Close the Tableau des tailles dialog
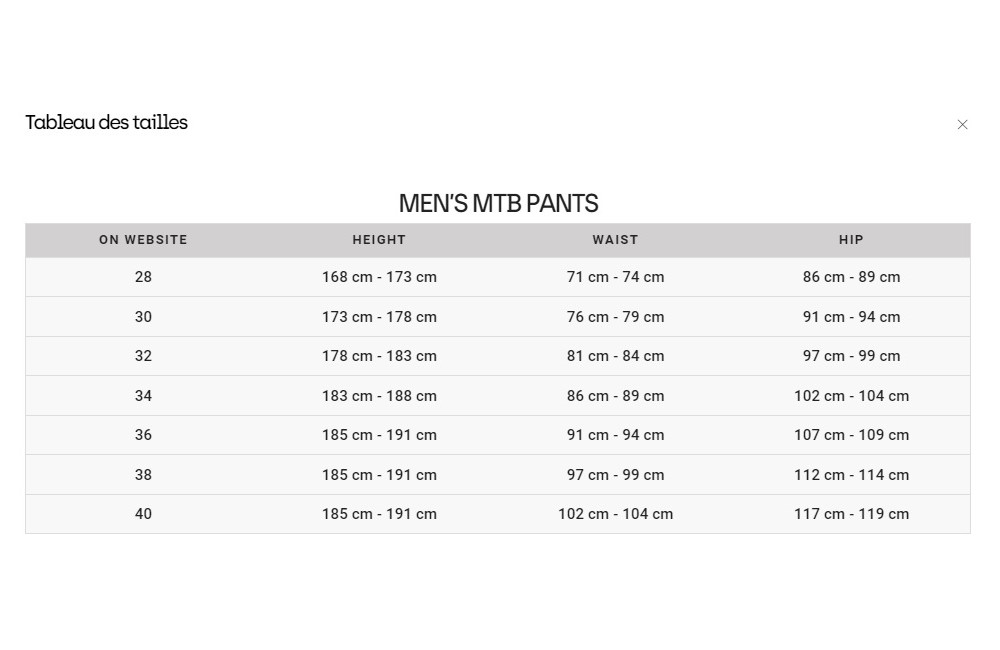 (962, 124)
